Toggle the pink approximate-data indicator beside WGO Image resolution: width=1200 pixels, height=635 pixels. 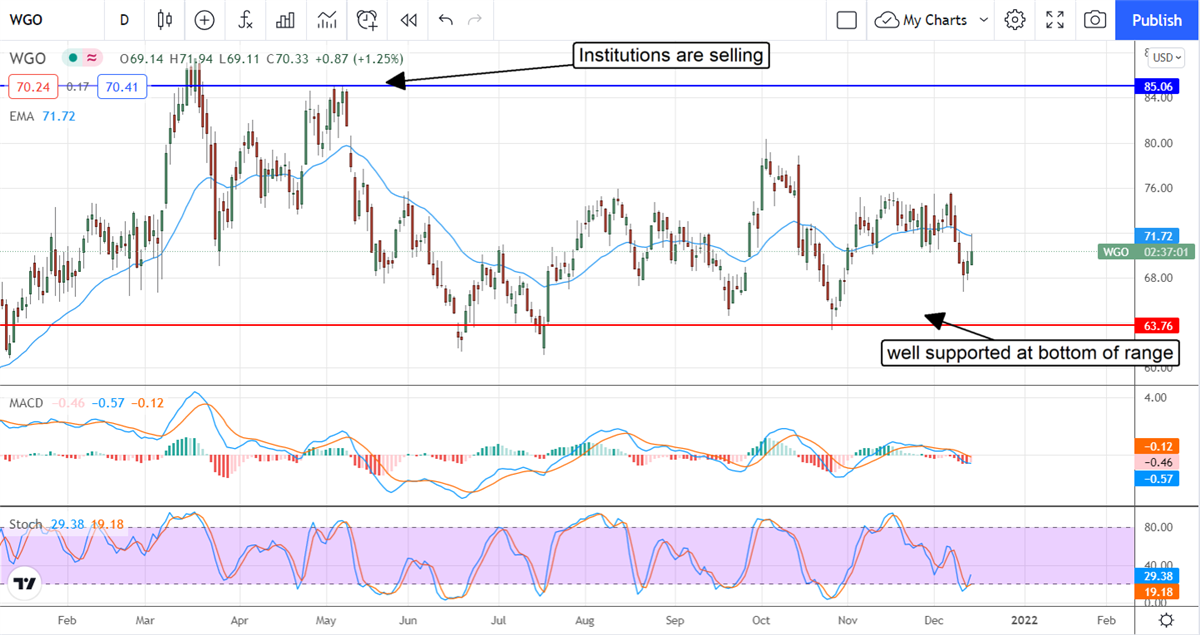(x=91, y=57)
